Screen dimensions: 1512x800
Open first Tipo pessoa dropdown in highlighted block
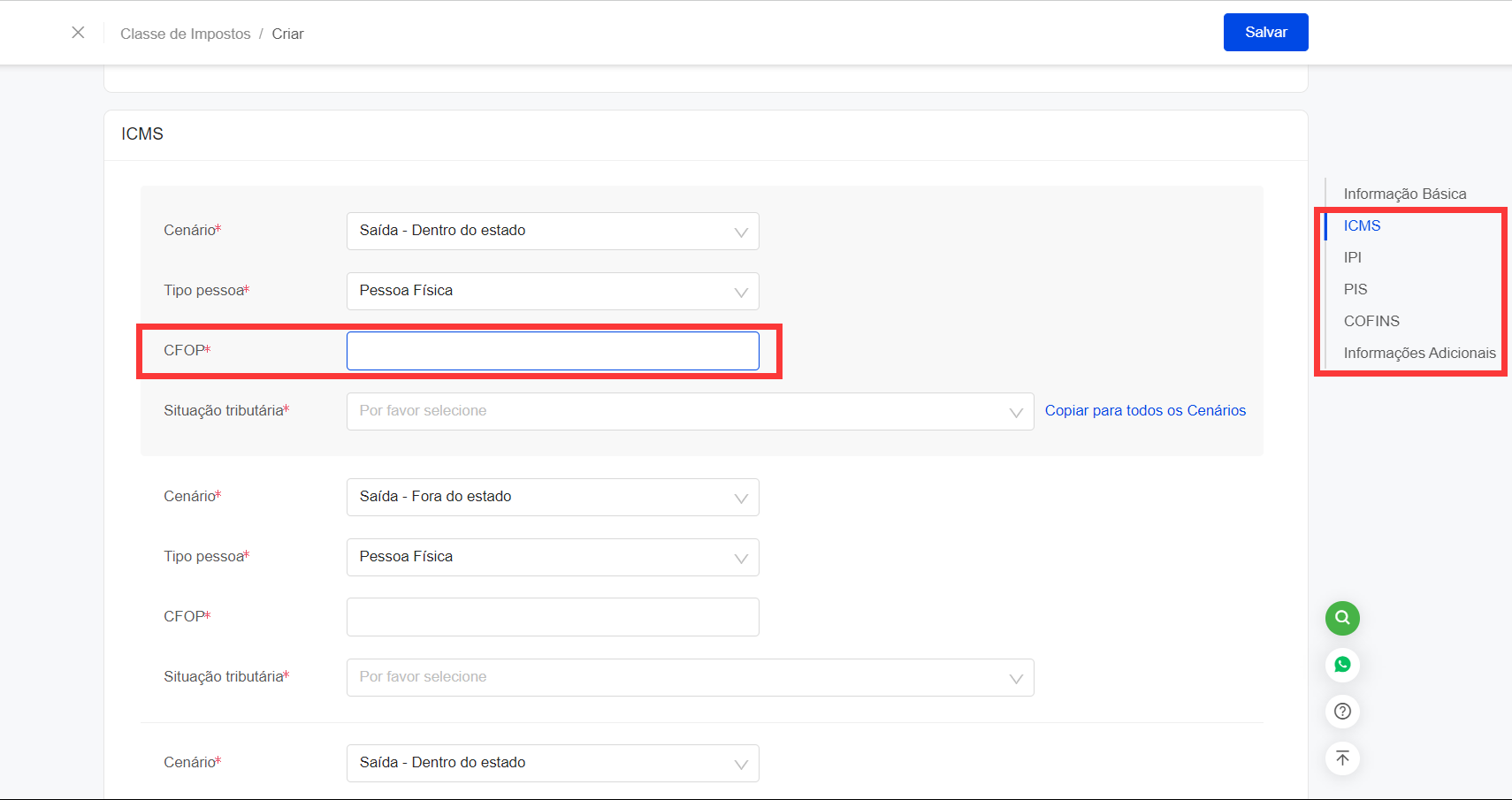click(553, 291)
